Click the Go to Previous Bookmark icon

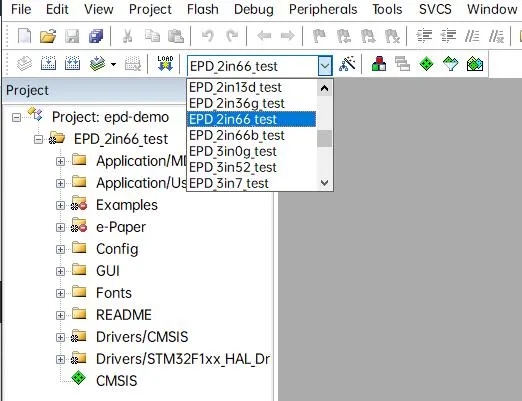(x=344, y=36)
